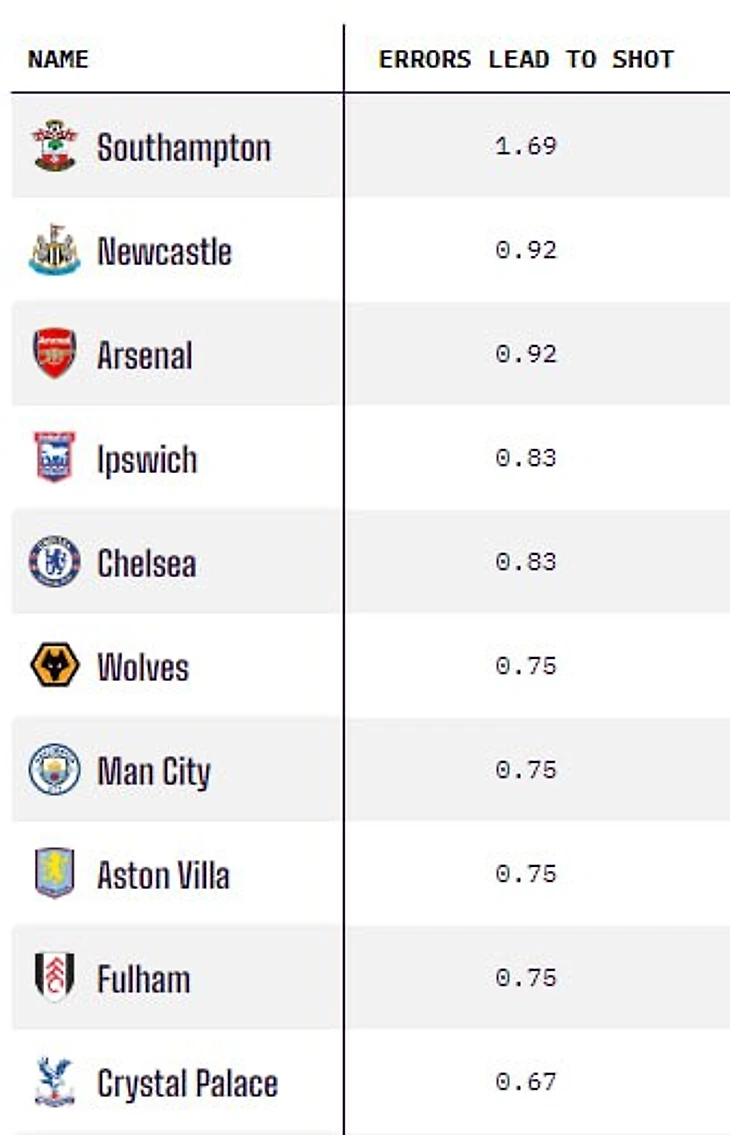Select the Arsenal team name

tap(145, 356)
